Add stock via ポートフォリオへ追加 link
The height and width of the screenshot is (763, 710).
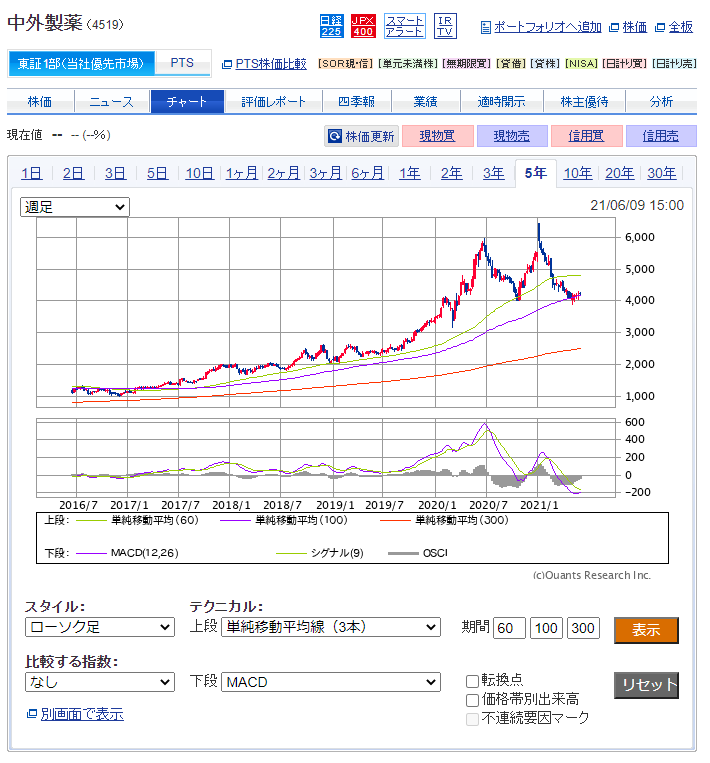[547, 27]
